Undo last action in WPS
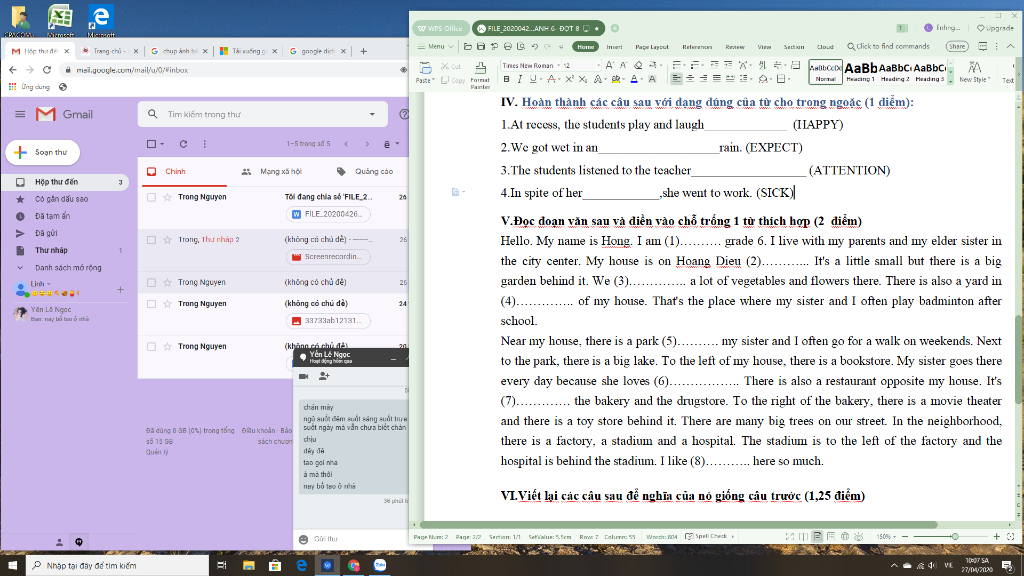This screenshot has width=1024, height=576. (534, 46)
